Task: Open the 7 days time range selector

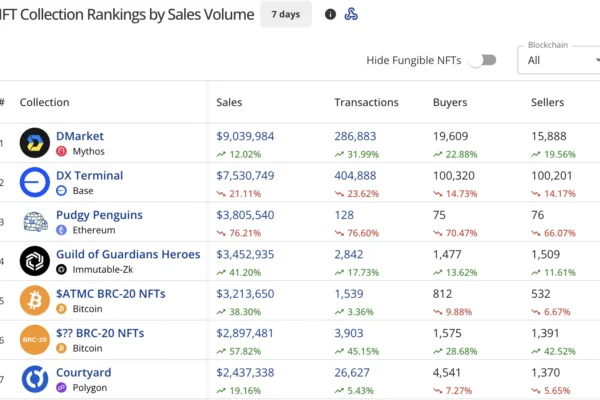Action: (x=285, y=14)
